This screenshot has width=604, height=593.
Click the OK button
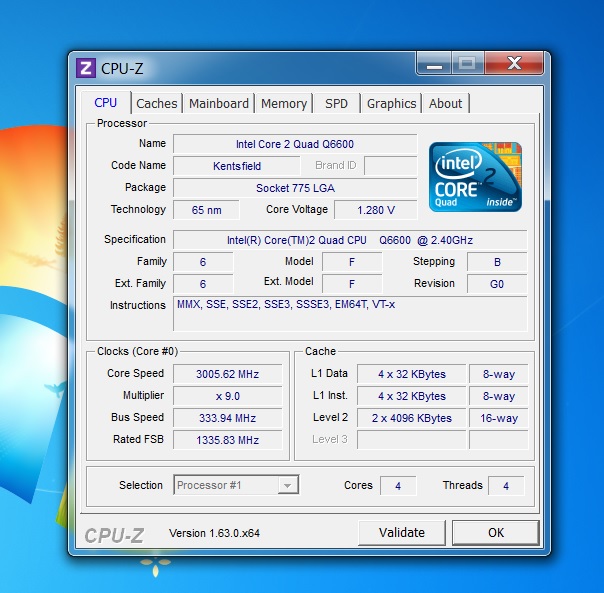(495, 533)
